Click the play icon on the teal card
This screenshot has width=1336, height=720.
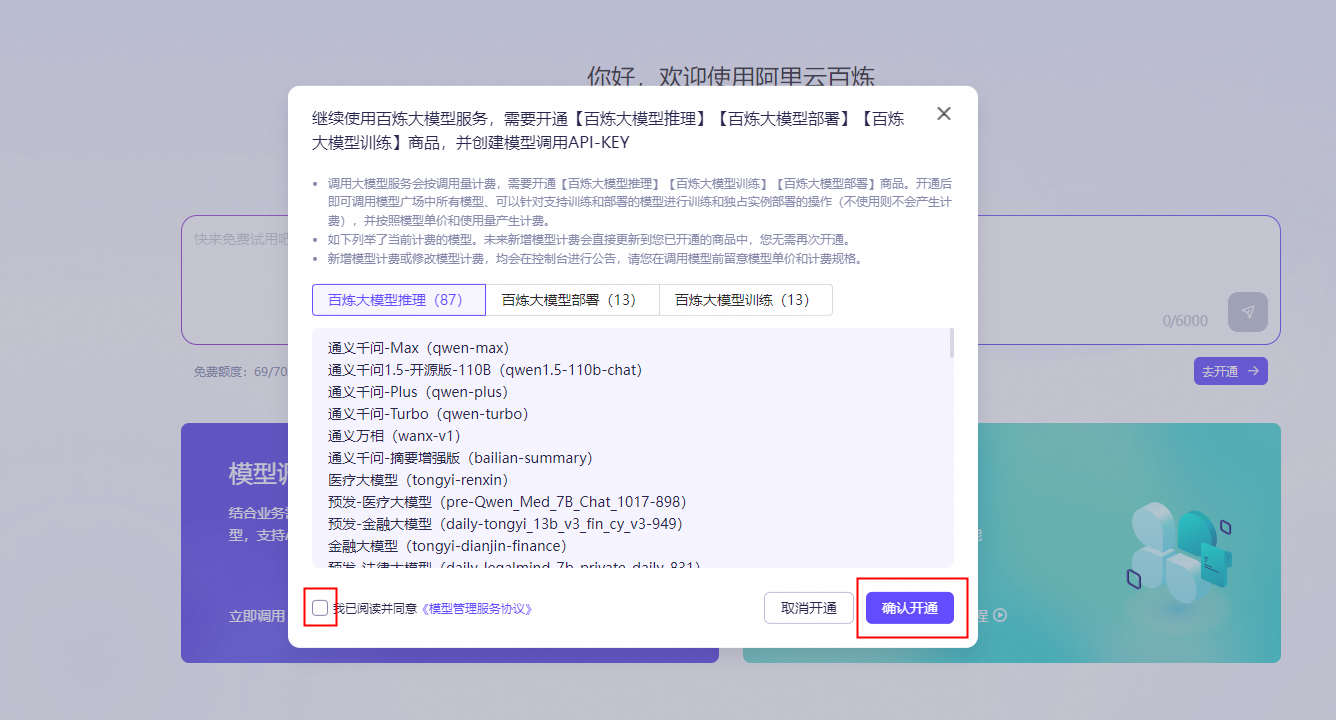click(1000, 615)
